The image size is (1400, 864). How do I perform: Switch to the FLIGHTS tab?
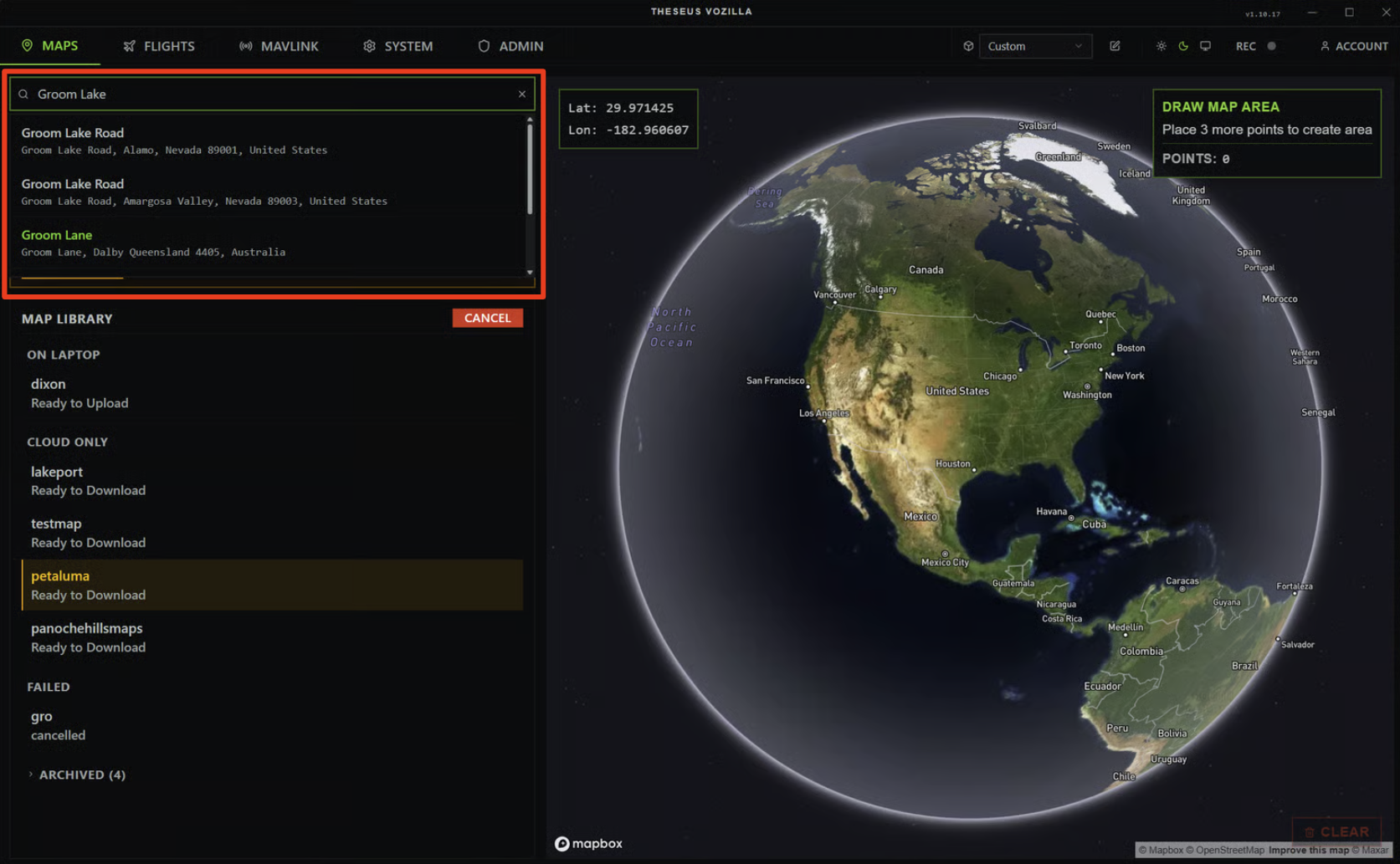coord(159,46)
